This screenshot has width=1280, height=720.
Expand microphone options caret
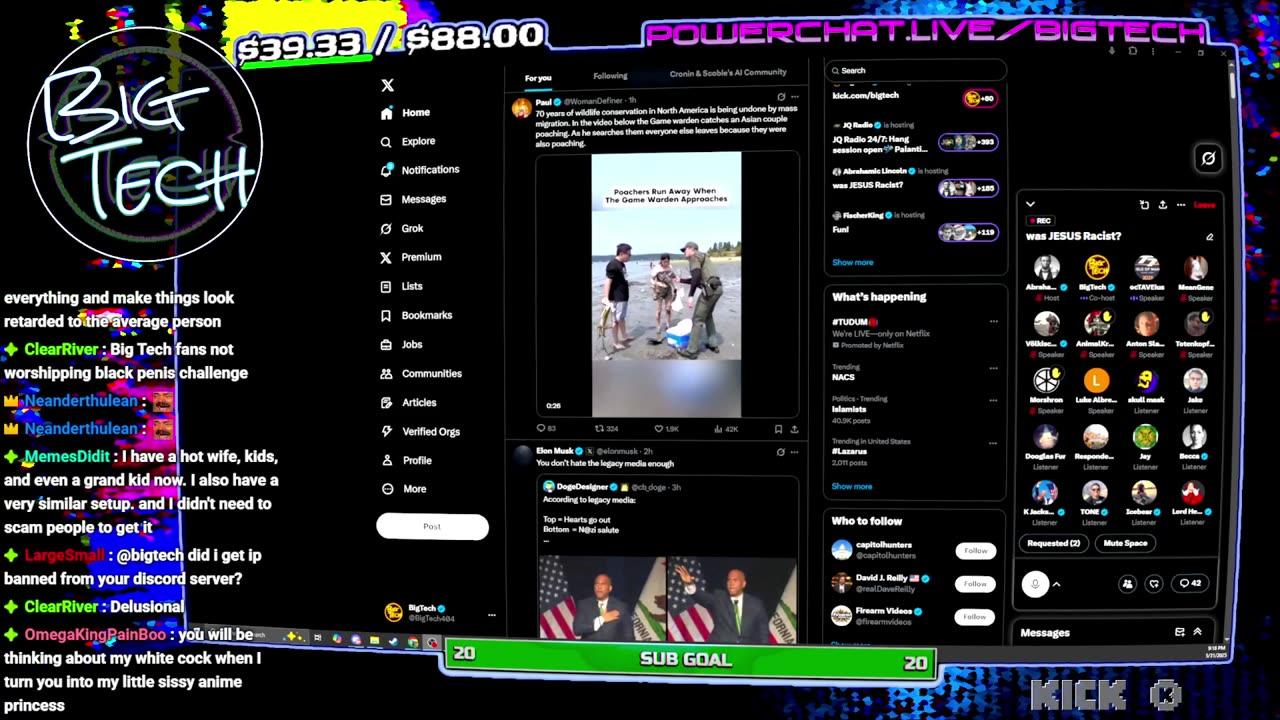pyautogui.click(x=1056, y=584)
